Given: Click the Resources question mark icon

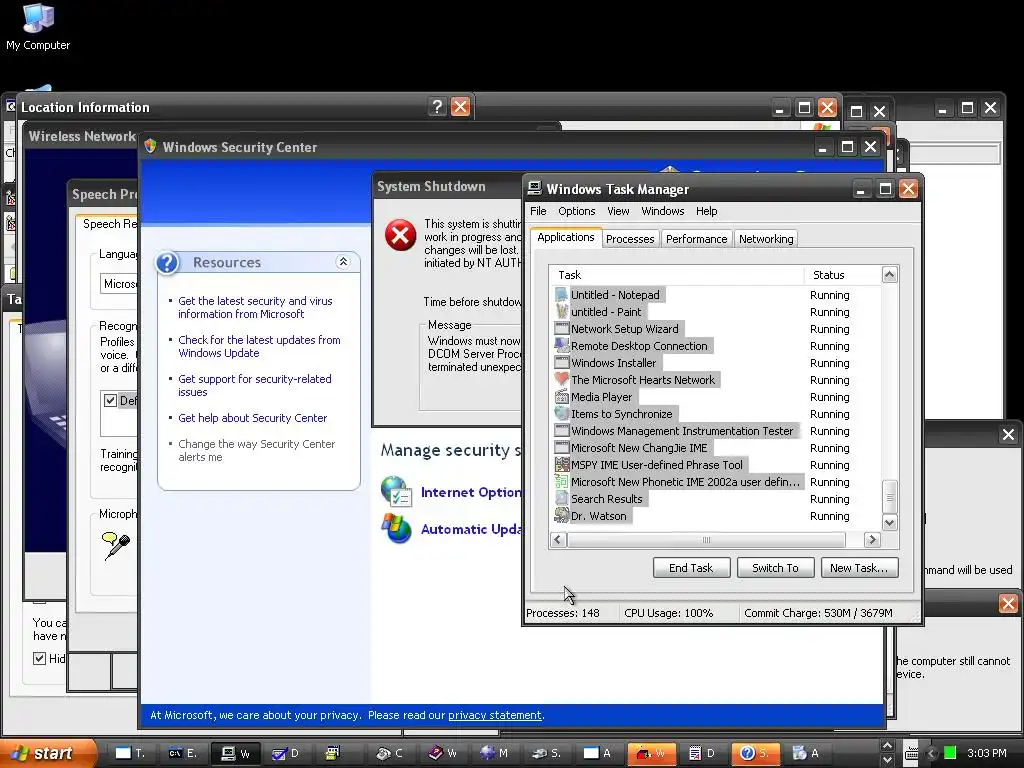Looking at the screenshot, I should point(167,263).
